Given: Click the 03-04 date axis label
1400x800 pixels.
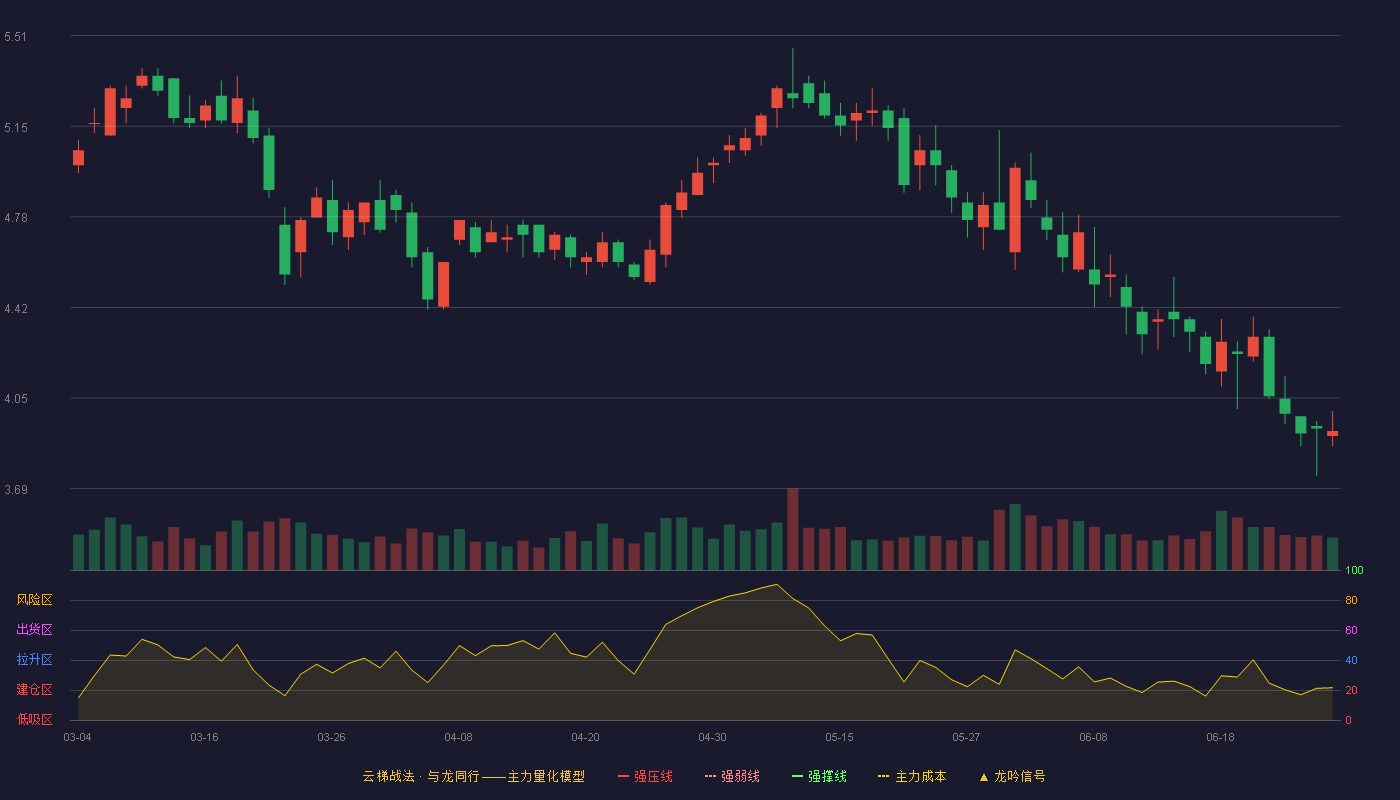Looking at the screenshot, I should tap(77, 737).
